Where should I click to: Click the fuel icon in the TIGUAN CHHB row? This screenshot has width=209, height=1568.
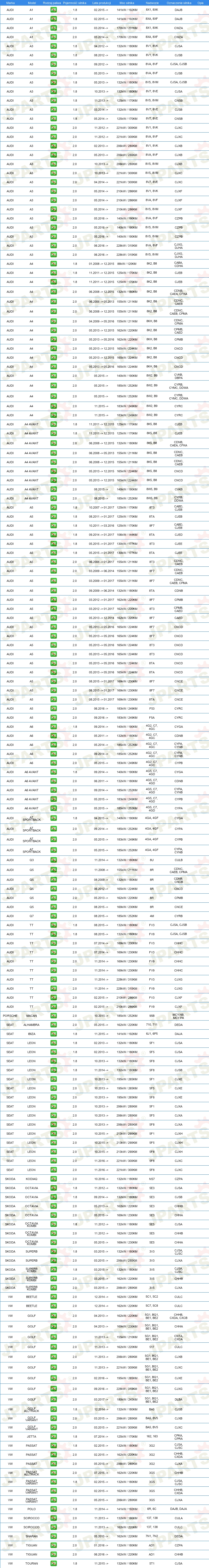point(54,1554)
